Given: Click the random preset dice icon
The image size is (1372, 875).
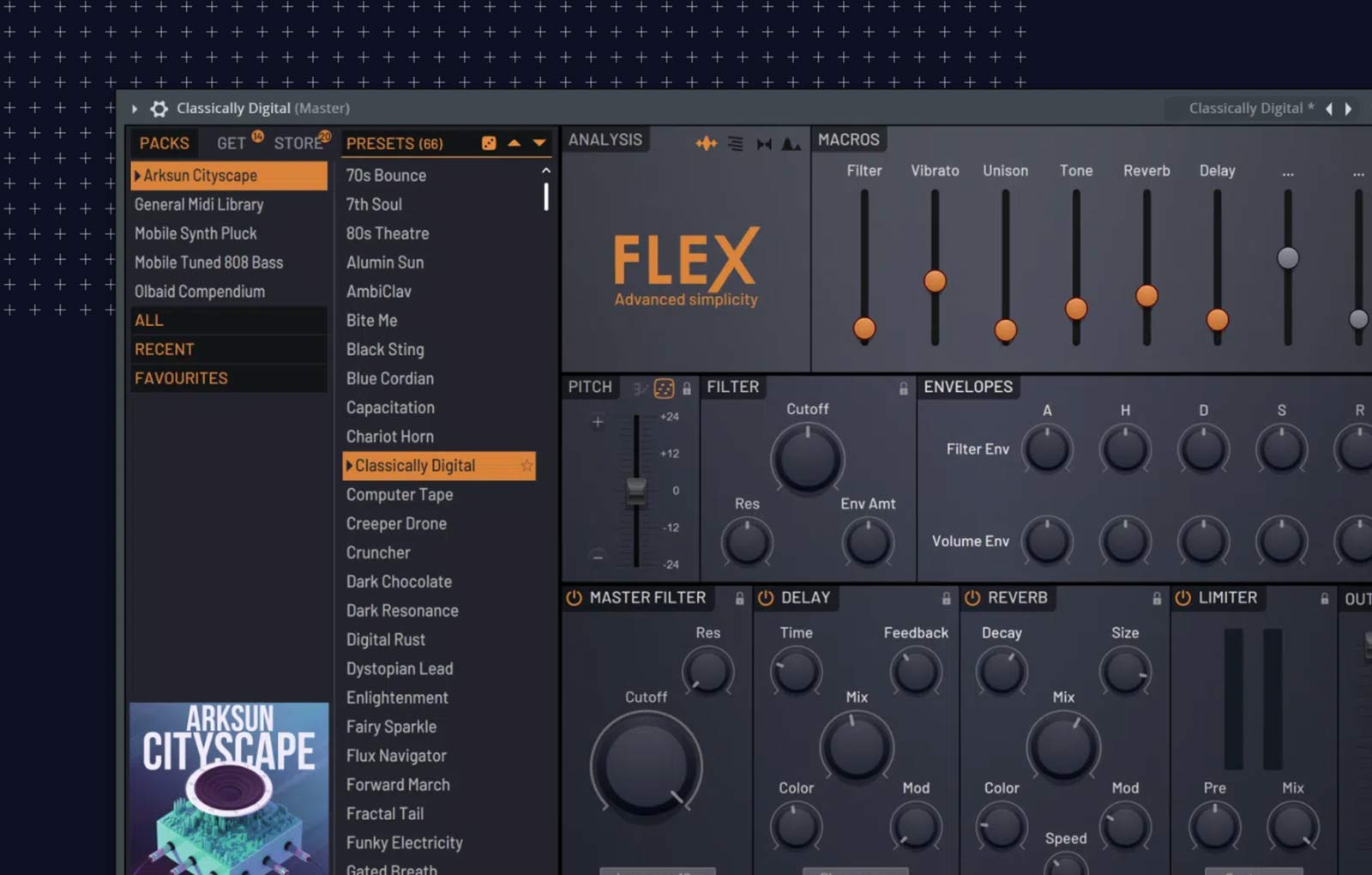Looking at the screenshot, I should tap(489, 143).
